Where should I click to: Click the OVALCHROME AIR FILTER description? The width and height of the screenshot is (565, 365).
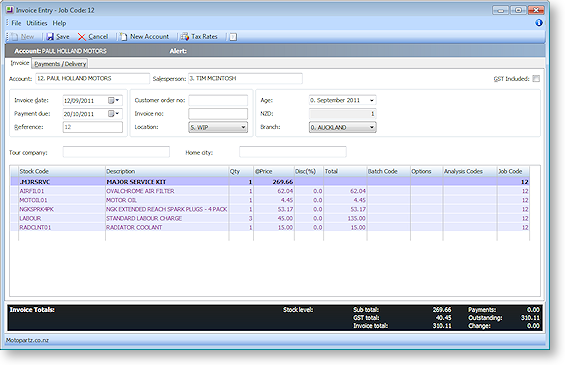140,191
